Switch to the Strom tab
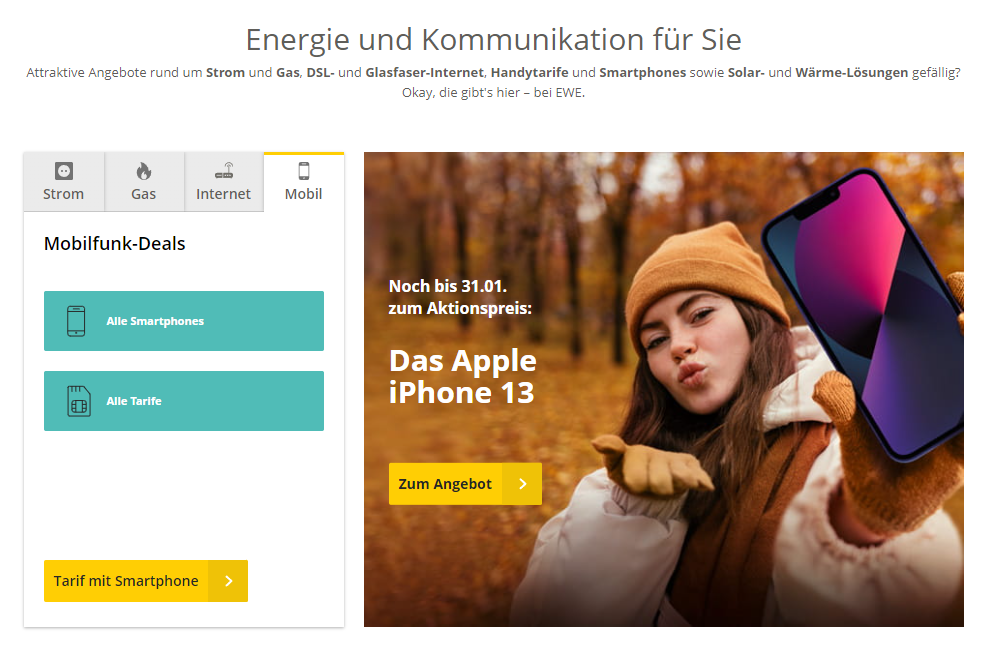 click(64, 182)
